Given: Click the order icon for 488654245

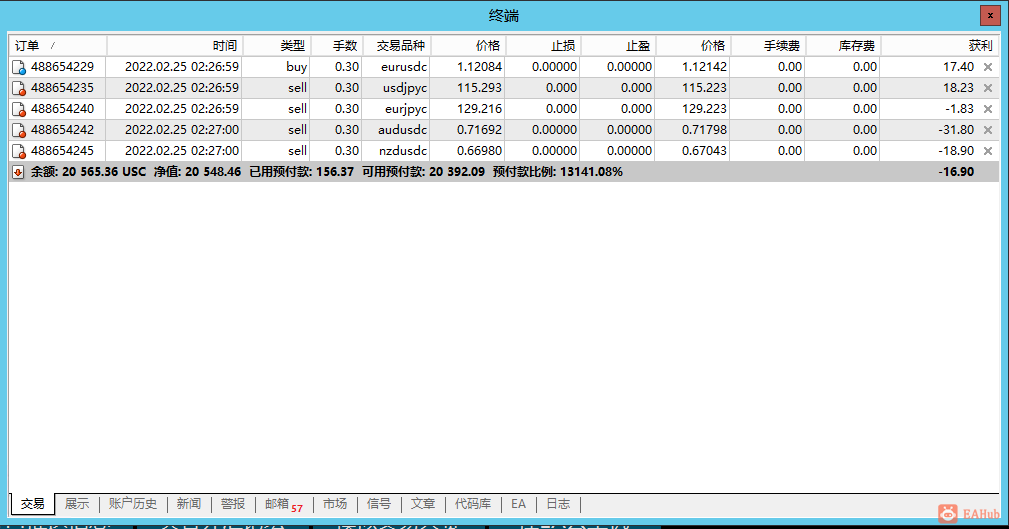Looking at the screenshot, I should 19,151.
